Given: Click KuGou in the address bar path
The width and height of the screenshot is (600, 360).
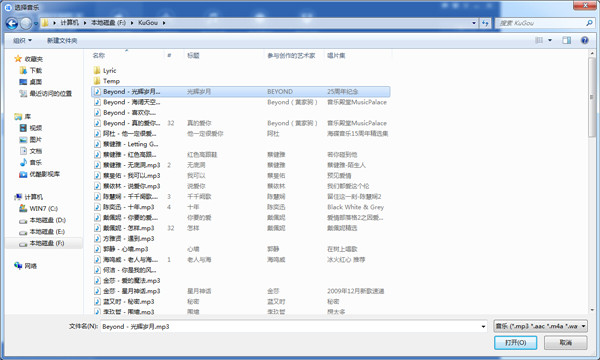Looking at the screenshot, I should pos(148,23).
